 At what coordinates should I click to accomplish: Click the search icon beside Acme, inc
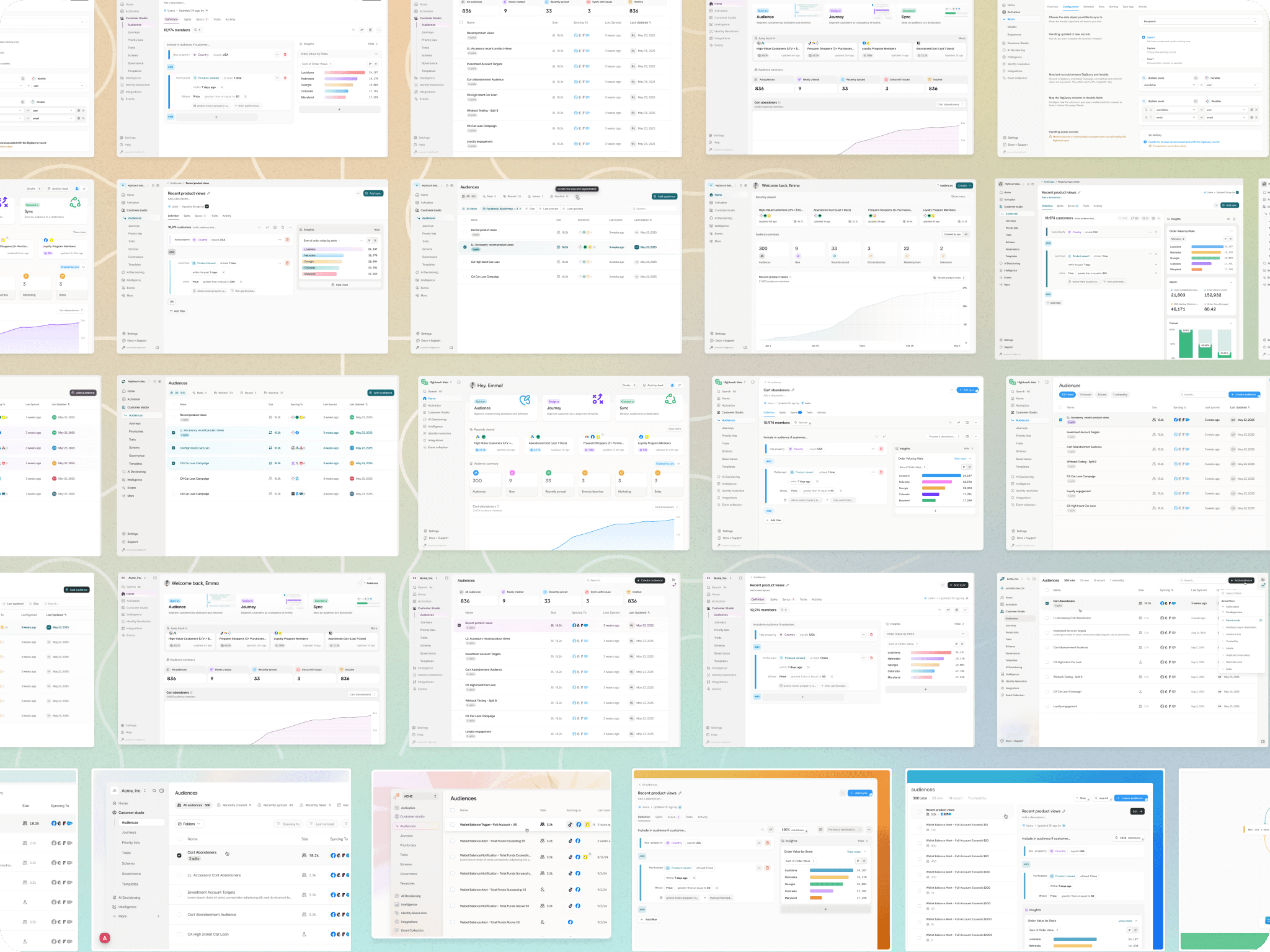pyautogui.click(x=154, y=791)
